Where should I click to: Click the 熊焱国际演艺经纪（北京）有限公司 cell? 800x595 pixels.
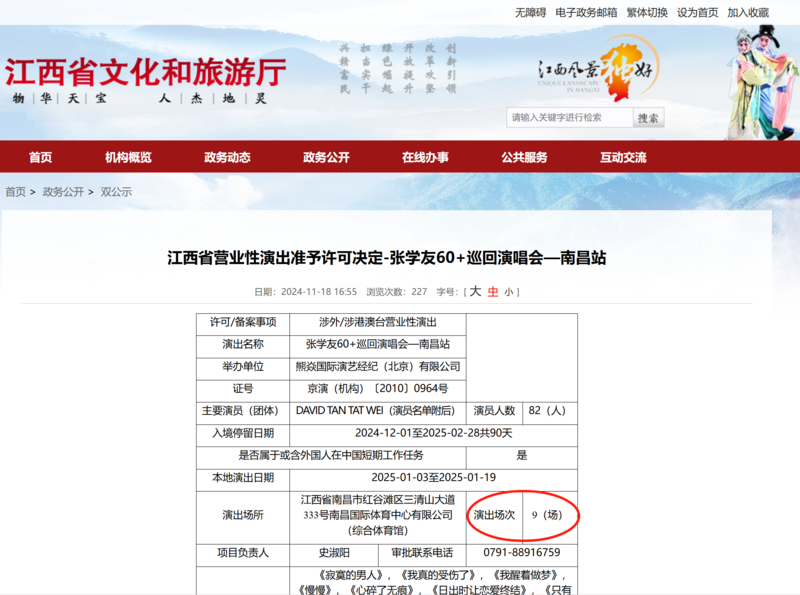[x=378, y=367]
